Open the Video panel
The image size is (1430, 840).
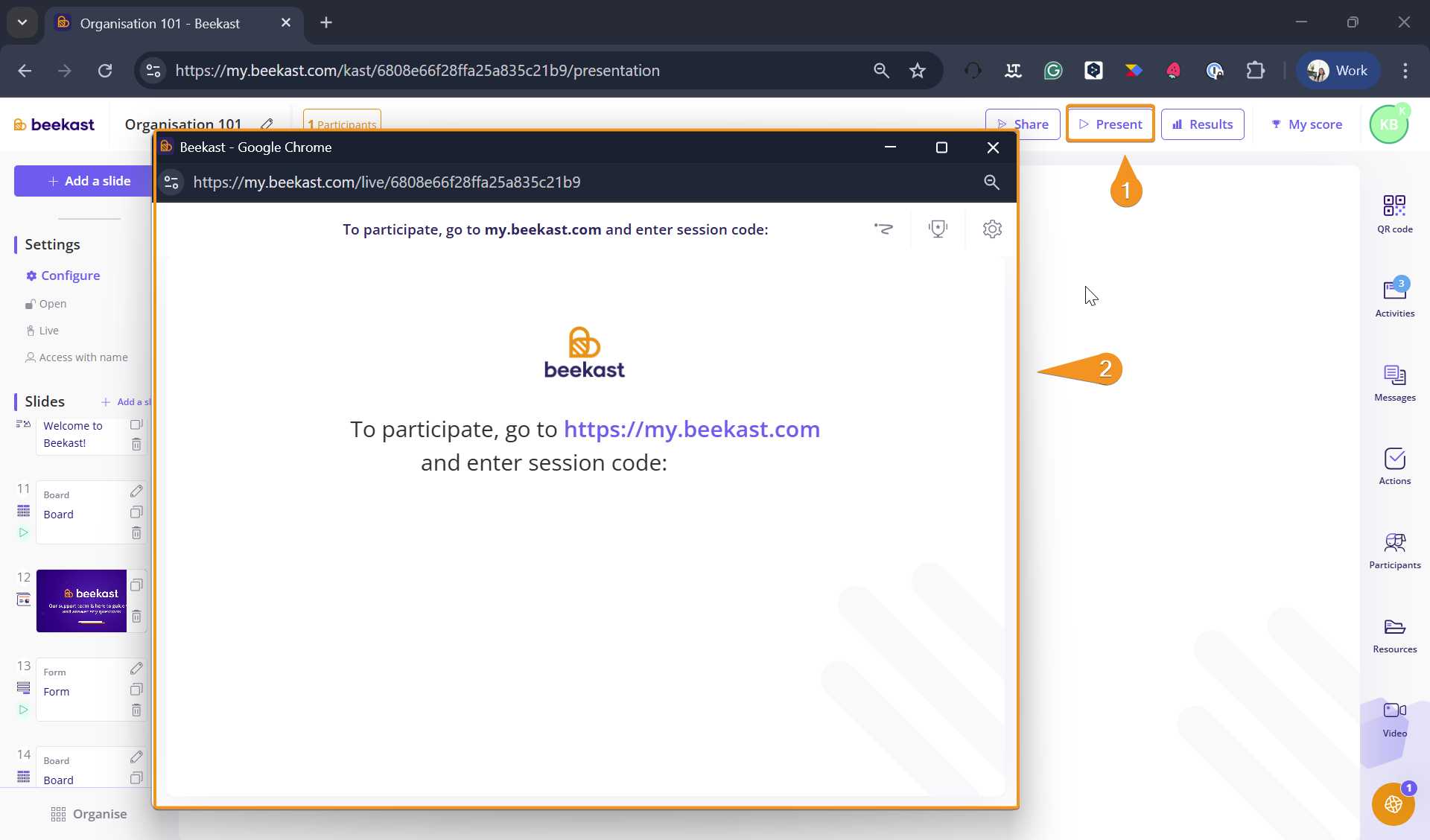[1394, 719]
